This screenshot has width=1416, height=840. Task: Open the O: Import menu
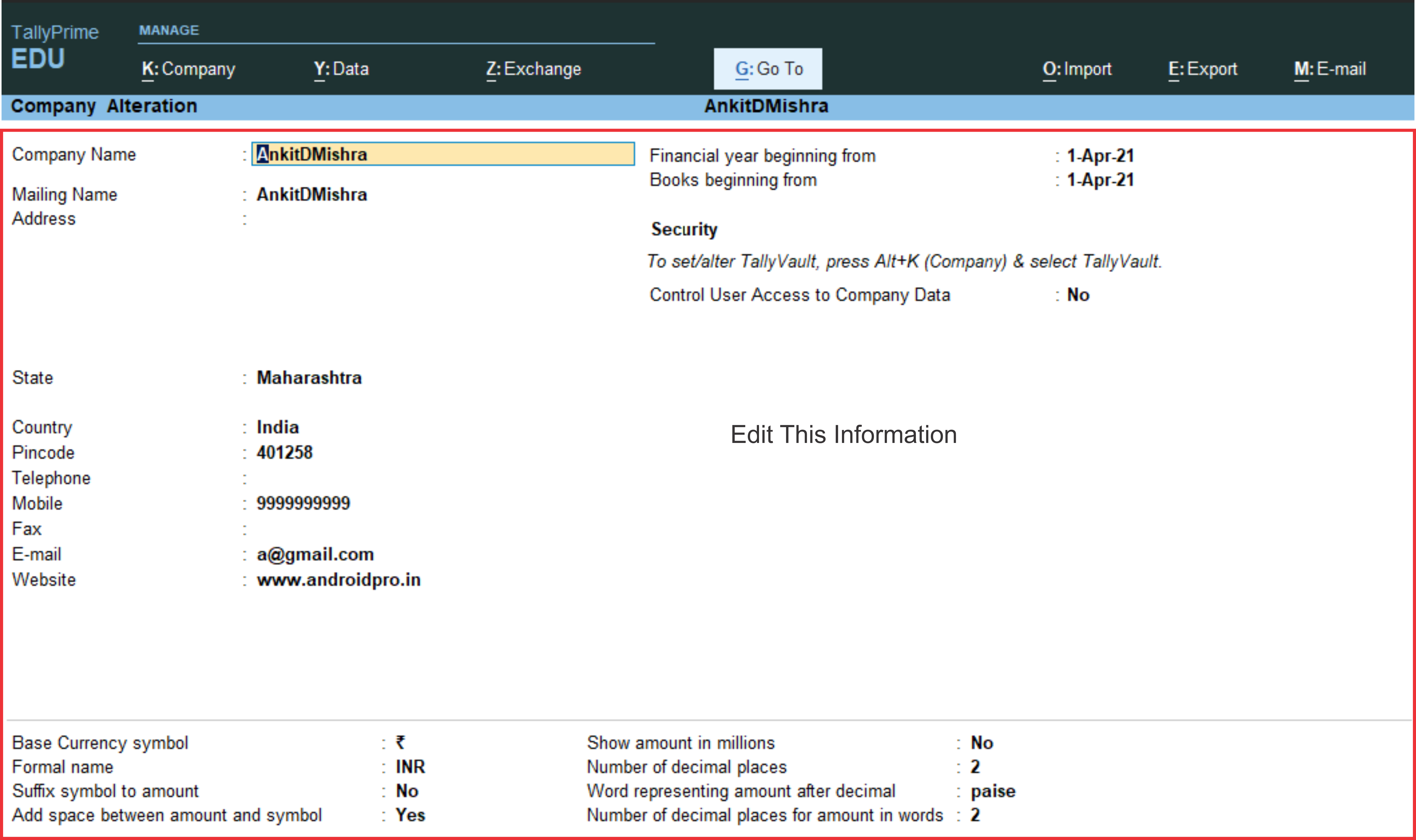click(x=1076, y=69)
